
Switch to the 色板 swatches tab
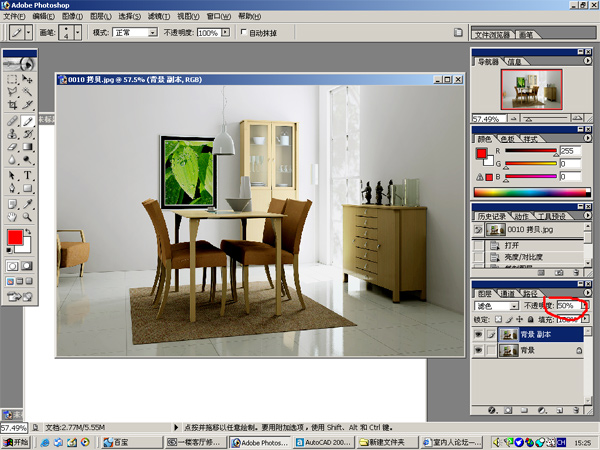coord(507,139)
